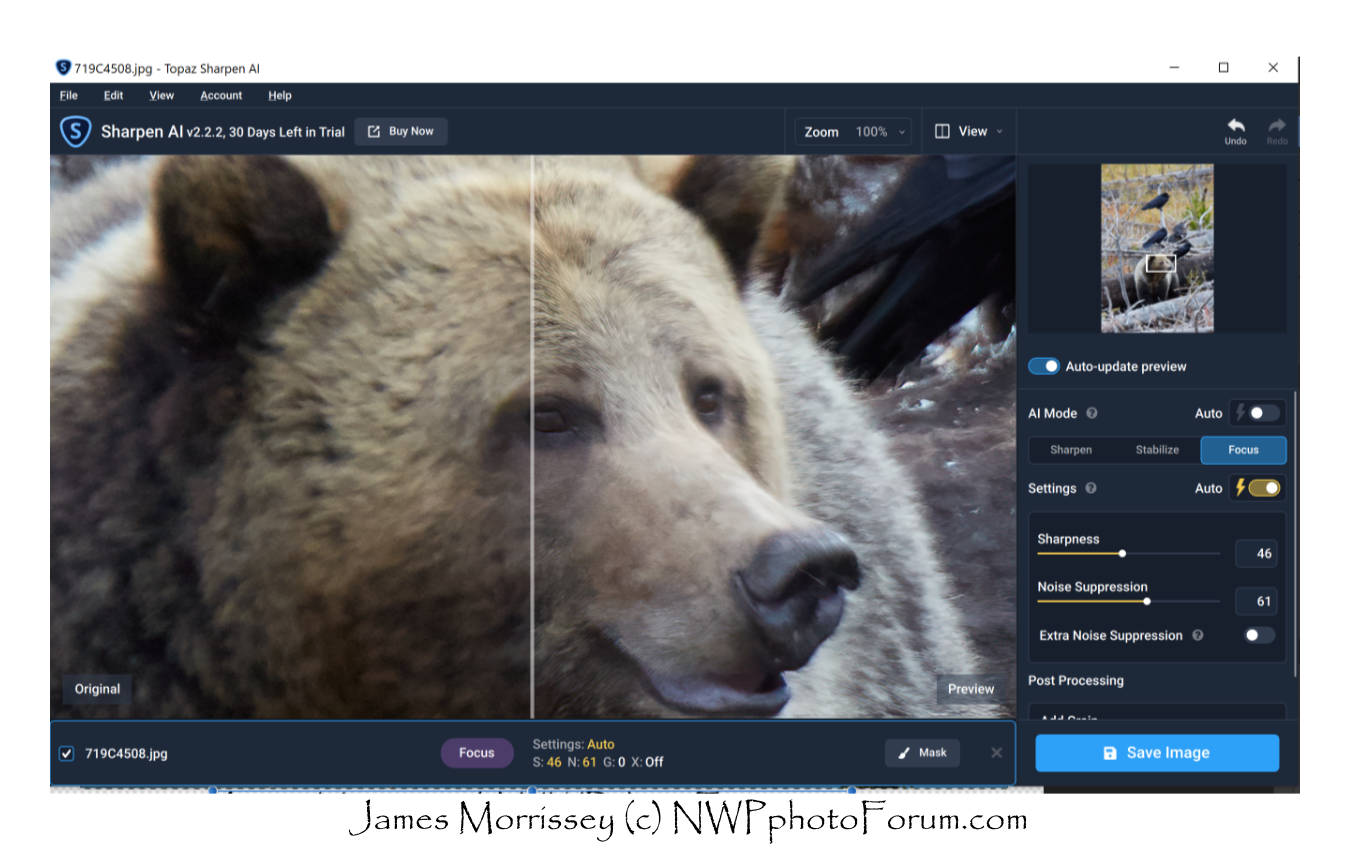
Task: Click the split-view divider line on image
Action: (532, 436)
